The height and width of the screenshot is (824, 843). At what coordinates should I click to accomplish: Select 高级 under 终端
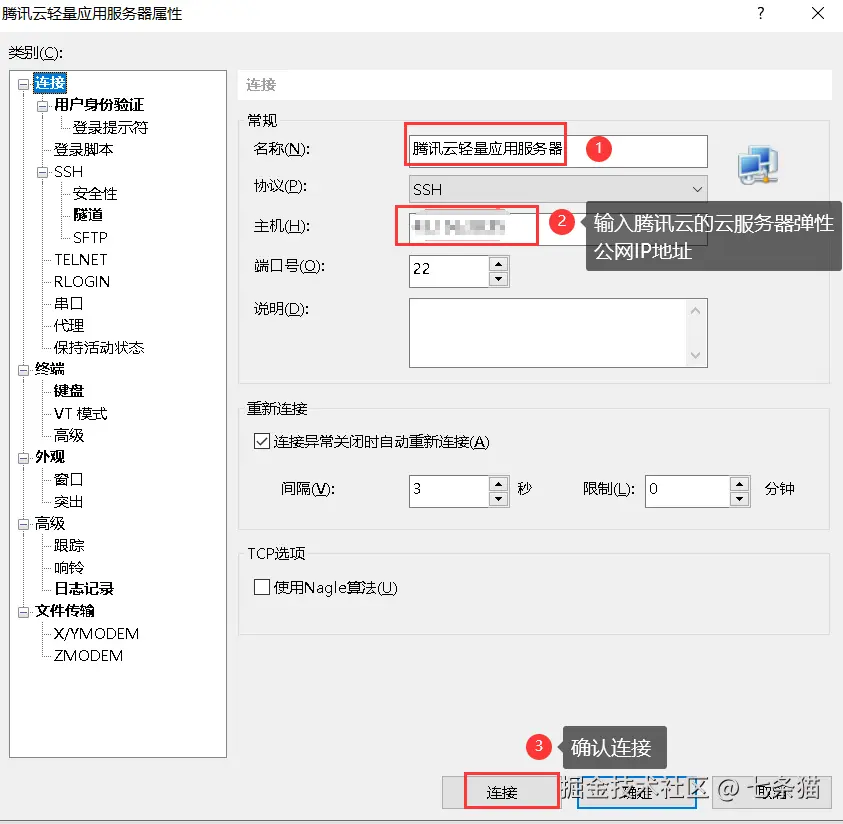click(69, 435)
